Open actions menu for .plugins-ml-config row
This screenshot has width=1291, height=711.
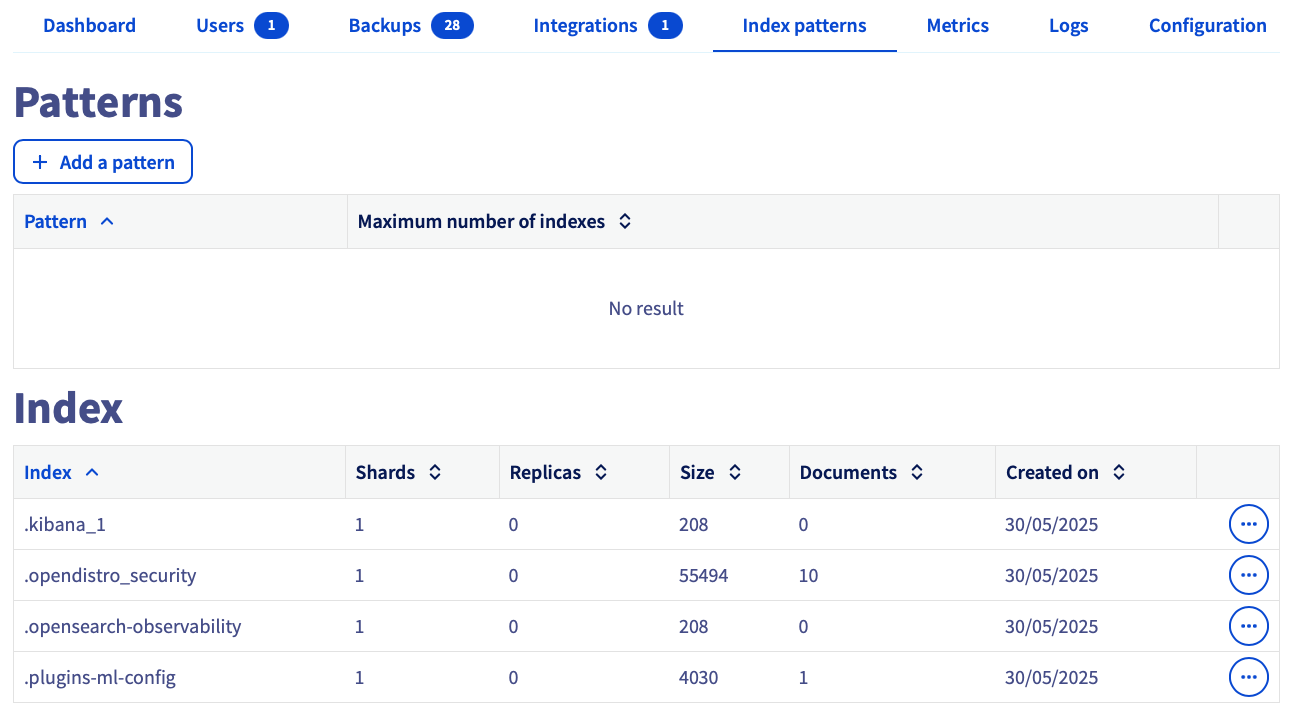tap(1248, 677)
